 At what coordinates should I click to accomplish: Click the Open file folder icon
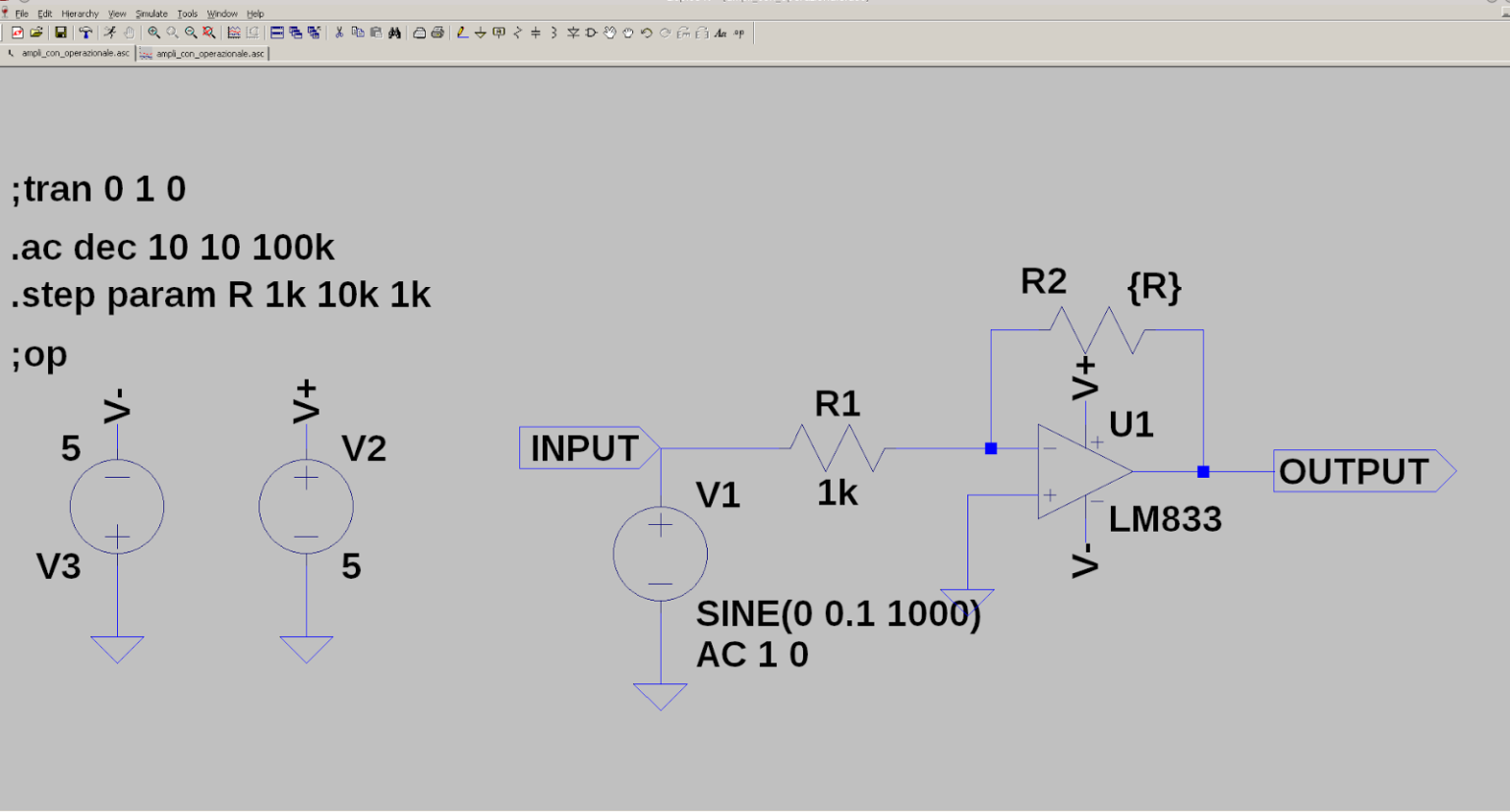(x=35, y=32)
